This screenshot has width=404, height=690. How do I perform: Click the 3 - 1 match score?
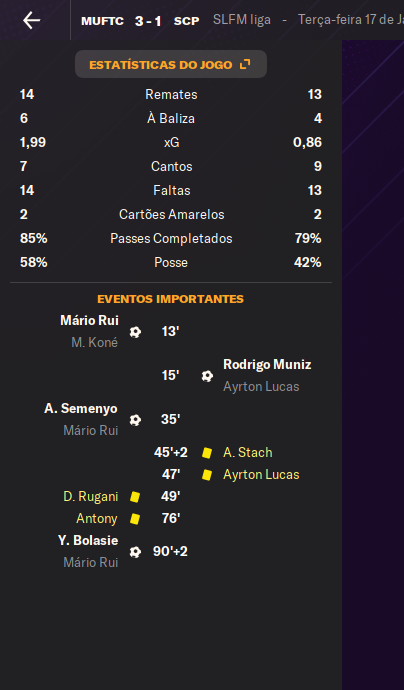pyautogui.click(x=148, y=21)
